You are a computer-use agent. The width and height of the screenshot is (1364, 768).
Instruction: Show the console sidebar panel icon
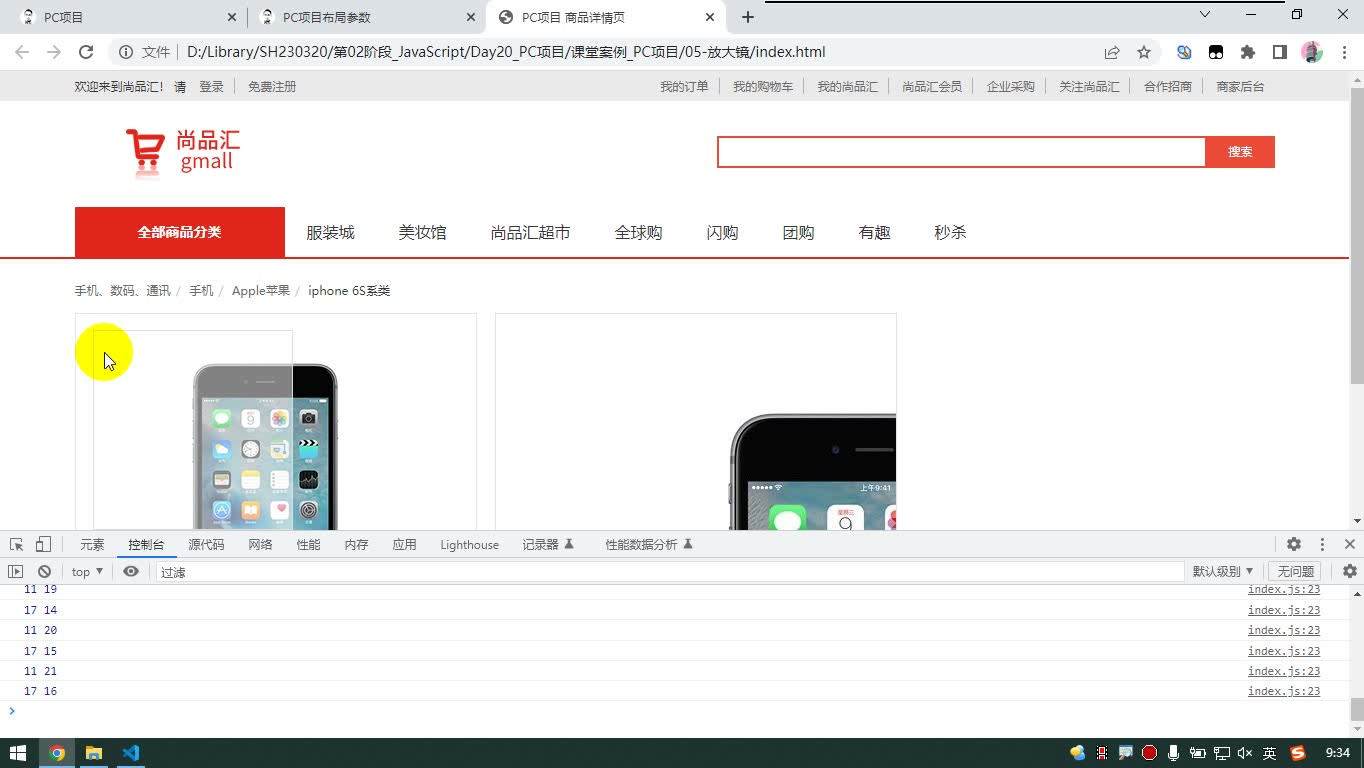point(15,571)
